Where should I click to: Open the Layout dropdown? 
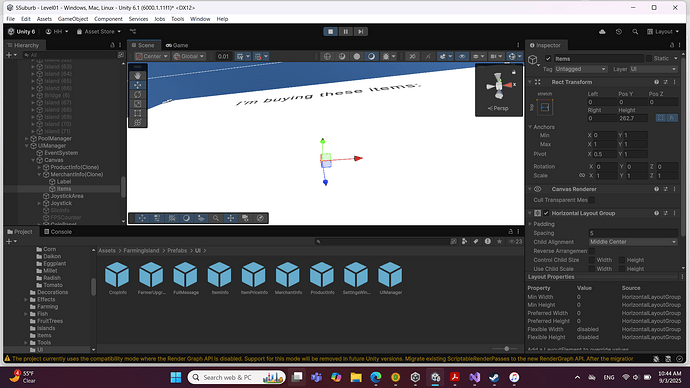point(663,32)
